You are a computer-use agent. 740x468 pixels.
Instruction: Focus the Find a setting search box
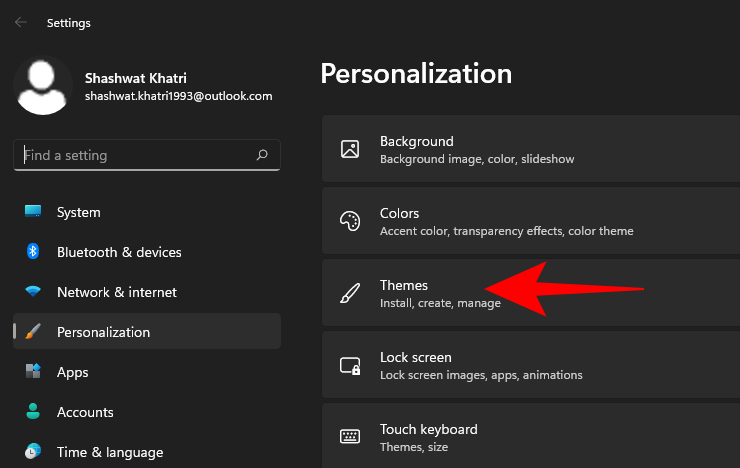(x=135, y=156)
